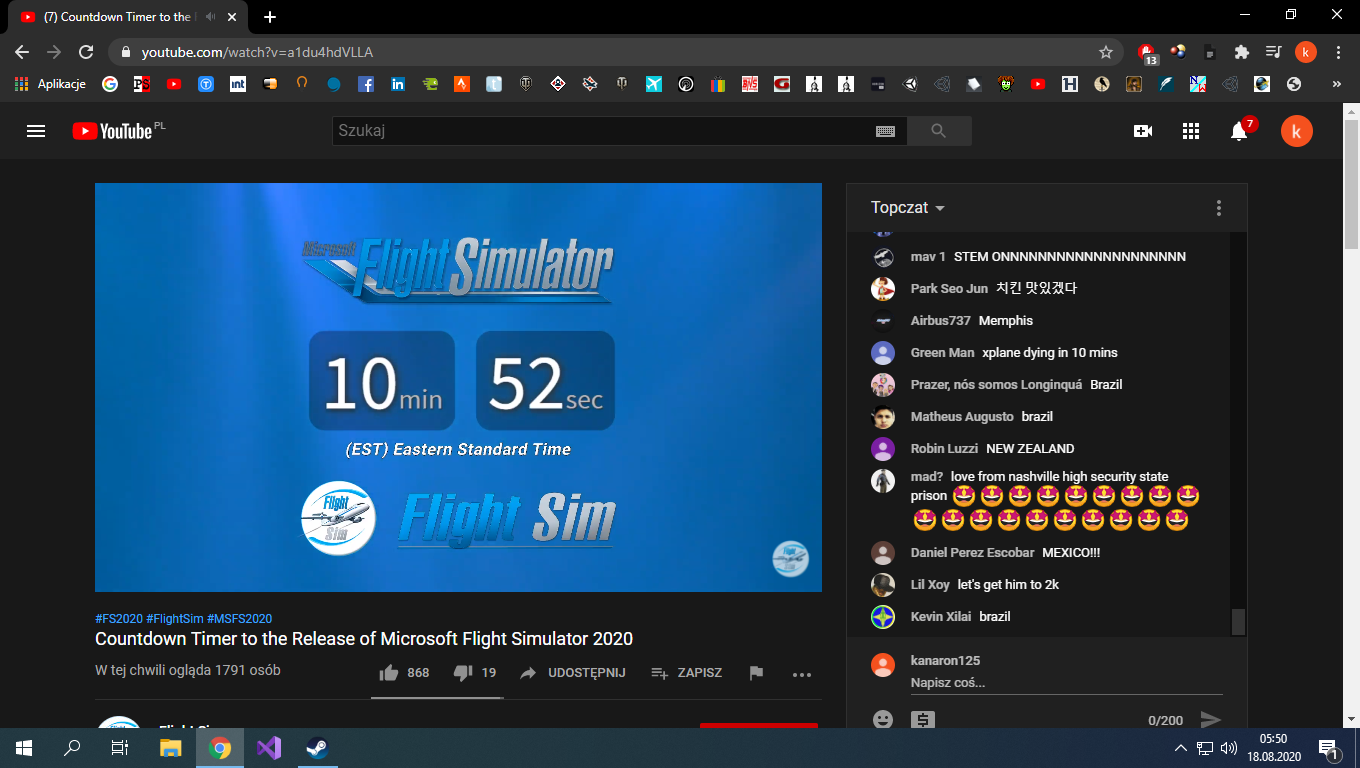Open the chat three-dot options menu

[x=1218, y=208]
